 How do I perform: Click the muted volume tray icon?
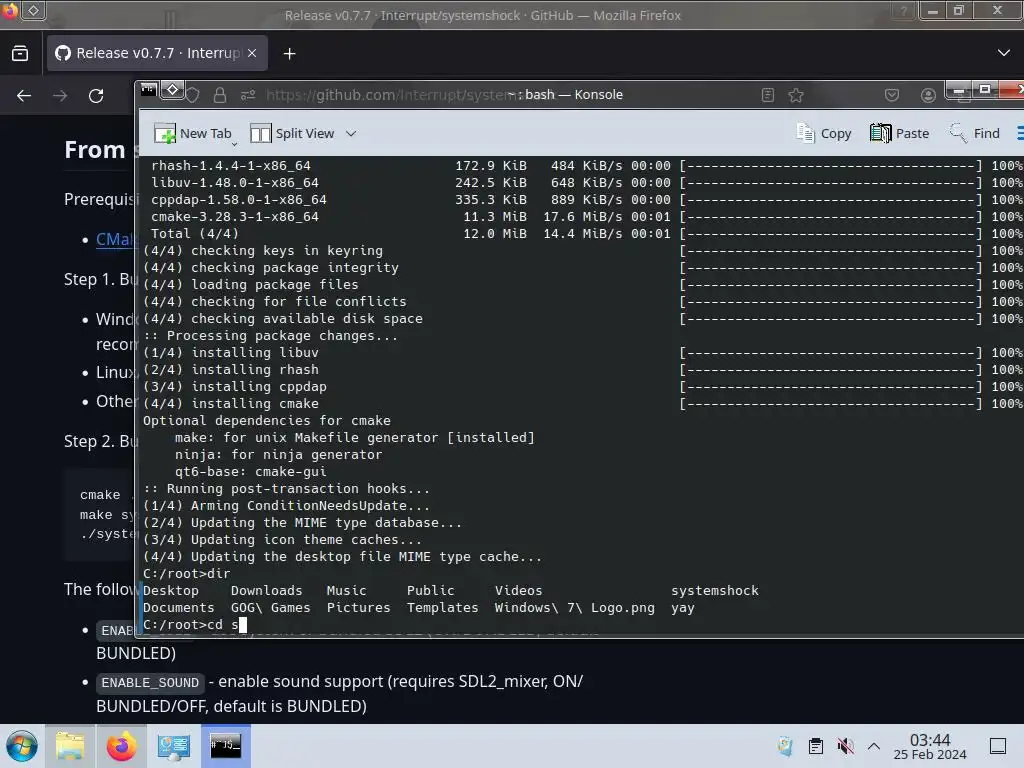pyautogui.click(x=845, y=746)
